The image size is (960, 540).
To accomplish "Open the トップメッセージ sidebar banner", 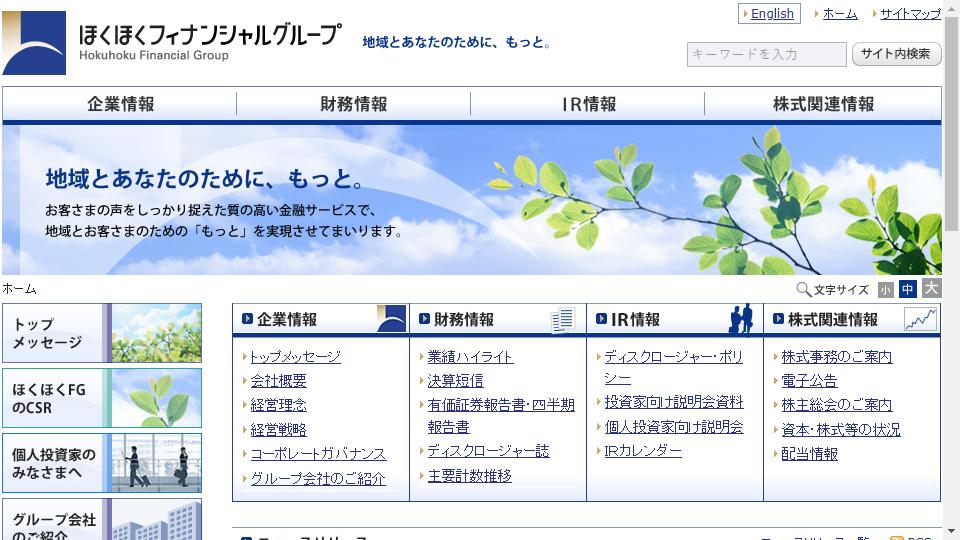I will point(102,333).
